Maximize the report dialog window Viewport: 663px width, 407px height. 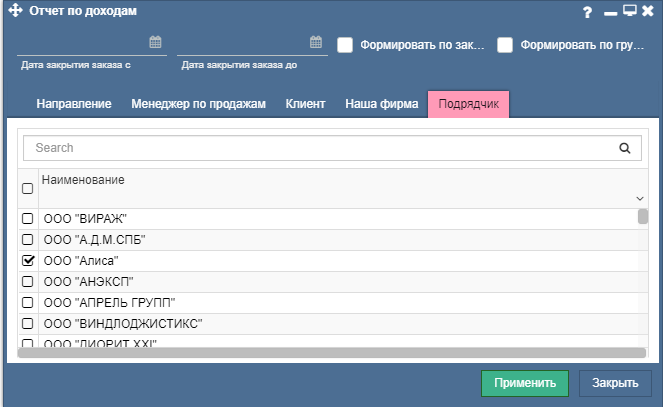[630, 12]
